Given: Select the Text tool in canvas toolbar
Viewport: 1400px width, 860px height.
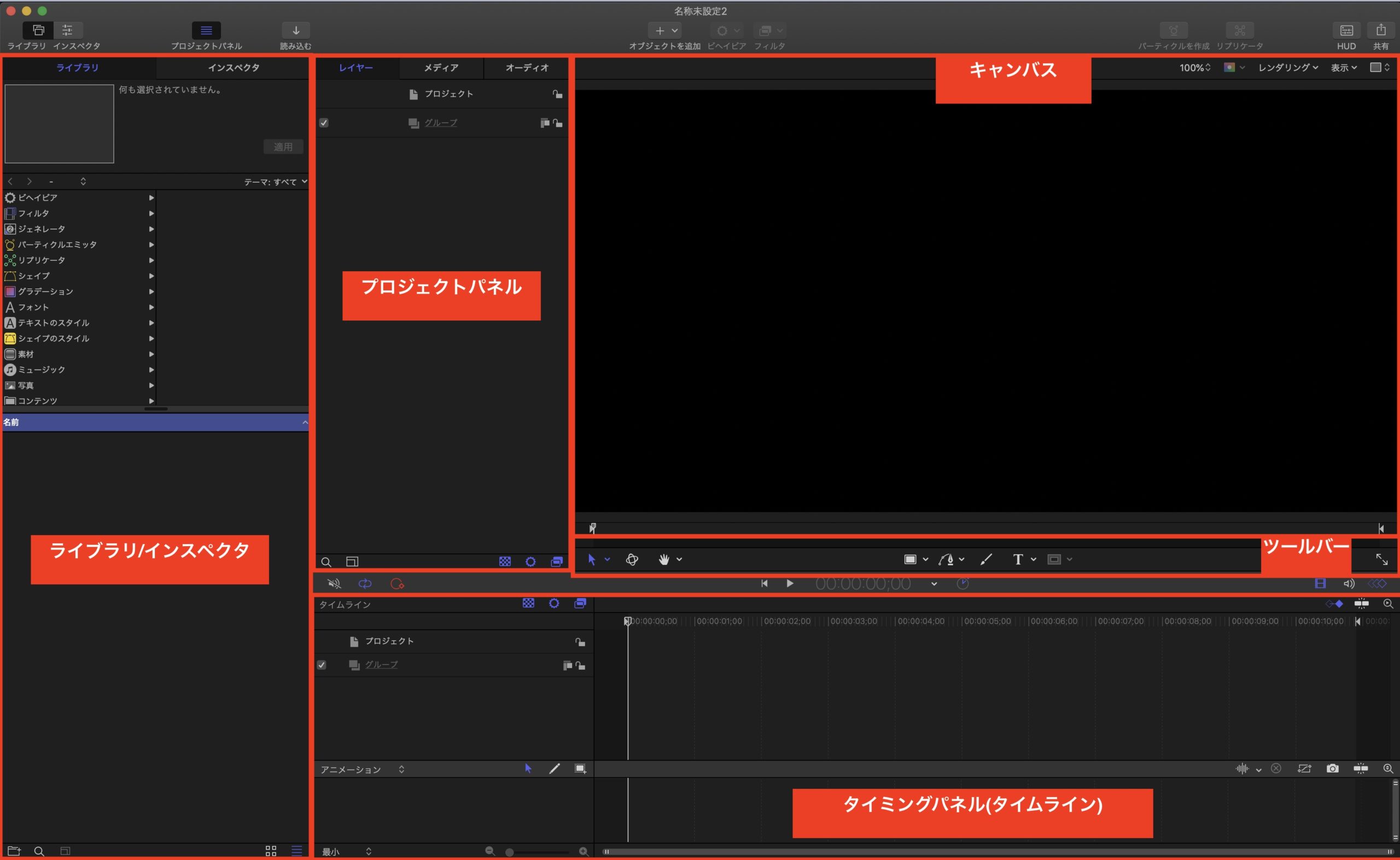Looking at the screenshot, I should pos(1018,560).
